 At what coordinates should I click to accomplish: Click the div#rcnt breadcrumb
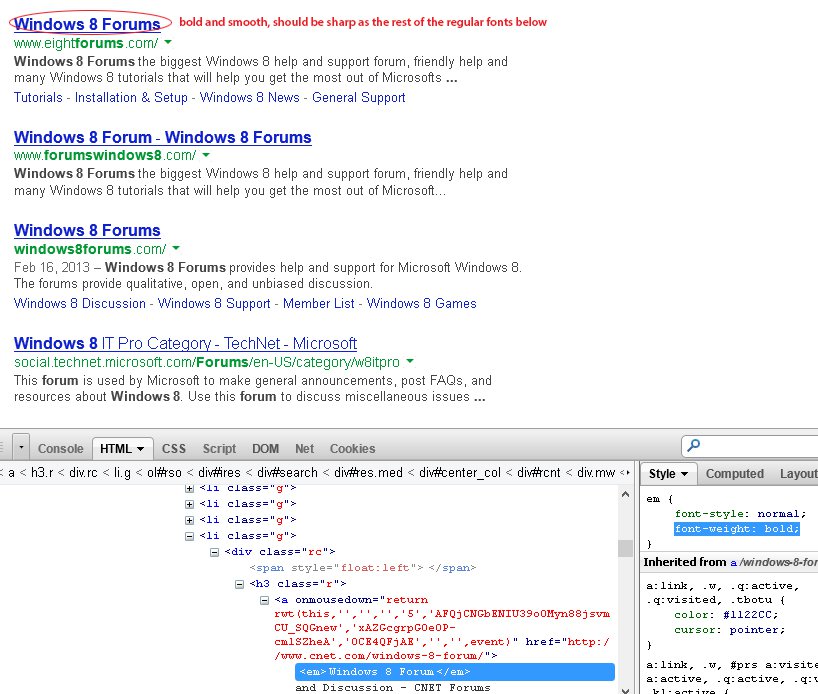(538, 473)
